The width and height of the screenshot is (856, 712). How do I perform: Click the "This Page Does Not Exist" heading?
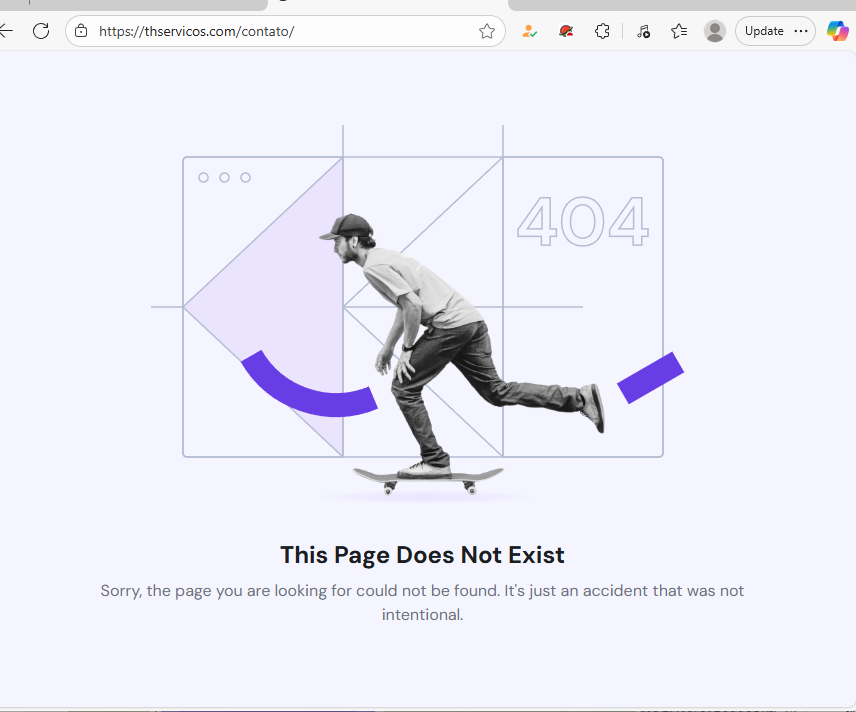tap(422, 555)
